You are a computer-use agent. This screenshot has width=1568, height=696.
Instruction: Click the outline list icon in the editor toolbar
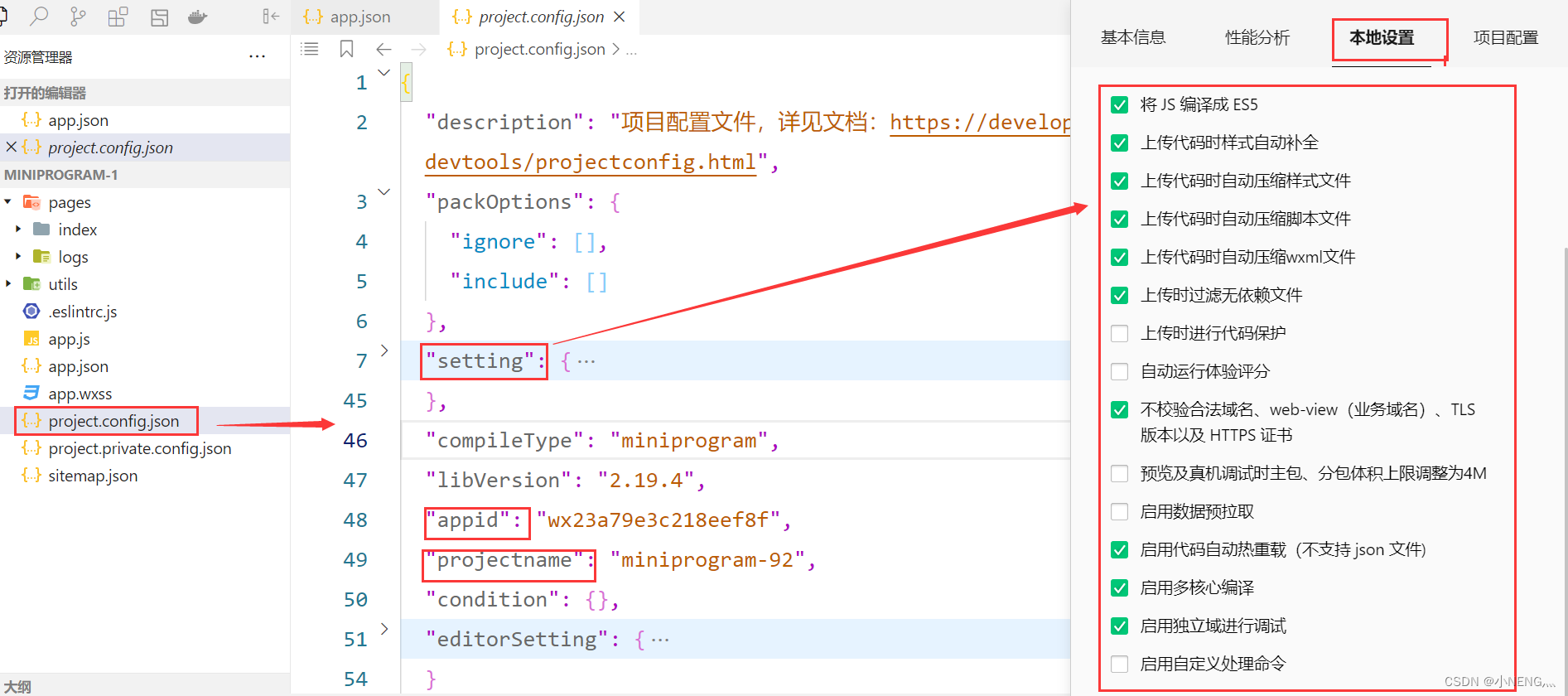(x=310, y=49)
